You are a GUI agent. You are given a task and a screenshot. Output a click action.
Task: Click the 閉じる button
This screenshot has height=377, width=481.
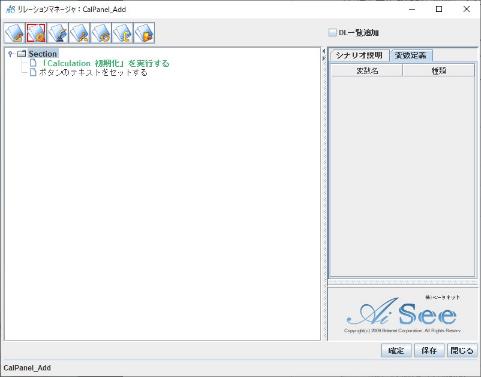click(x=462, y=351)
